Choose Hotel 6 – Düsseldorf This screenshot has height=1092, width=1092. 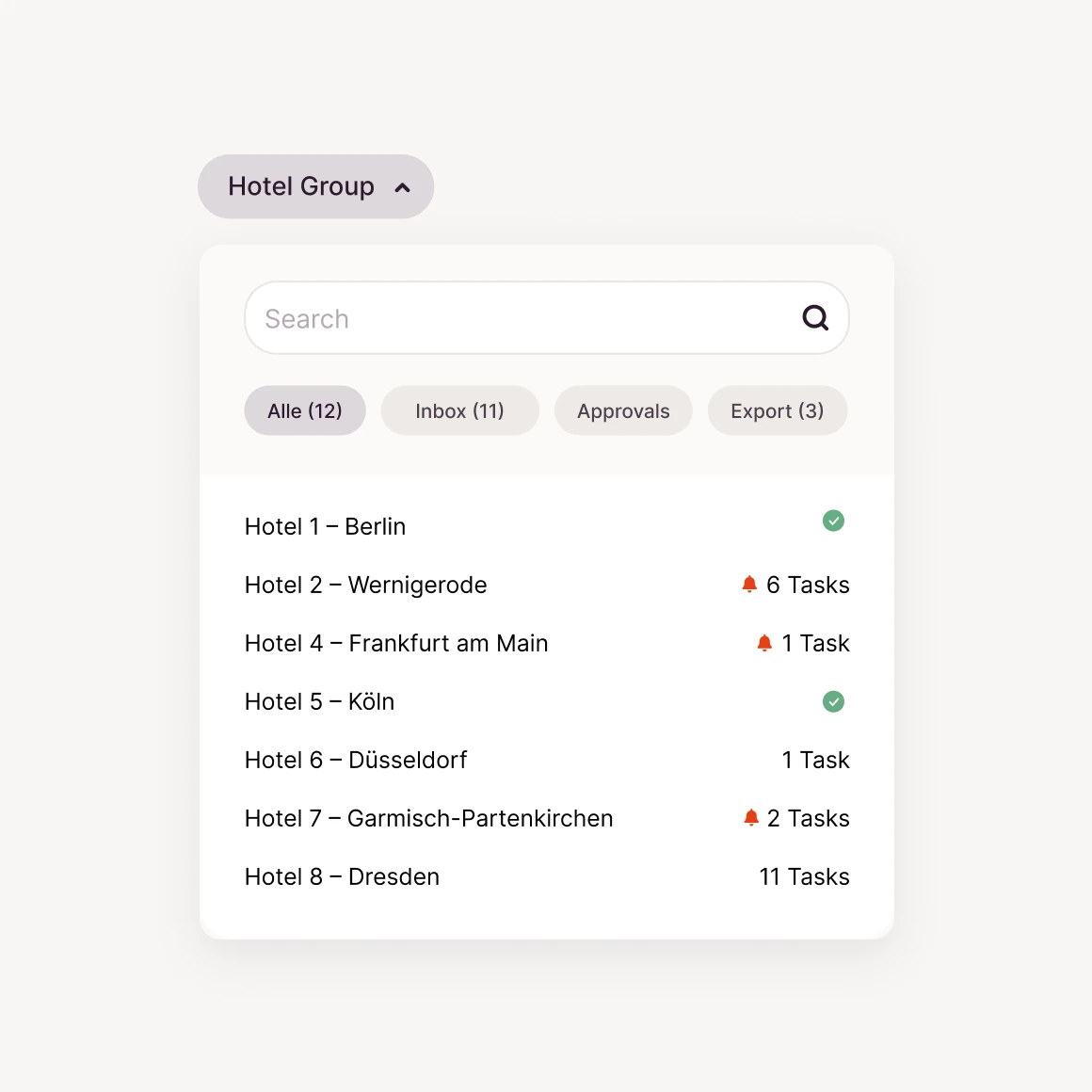[356, 760]
